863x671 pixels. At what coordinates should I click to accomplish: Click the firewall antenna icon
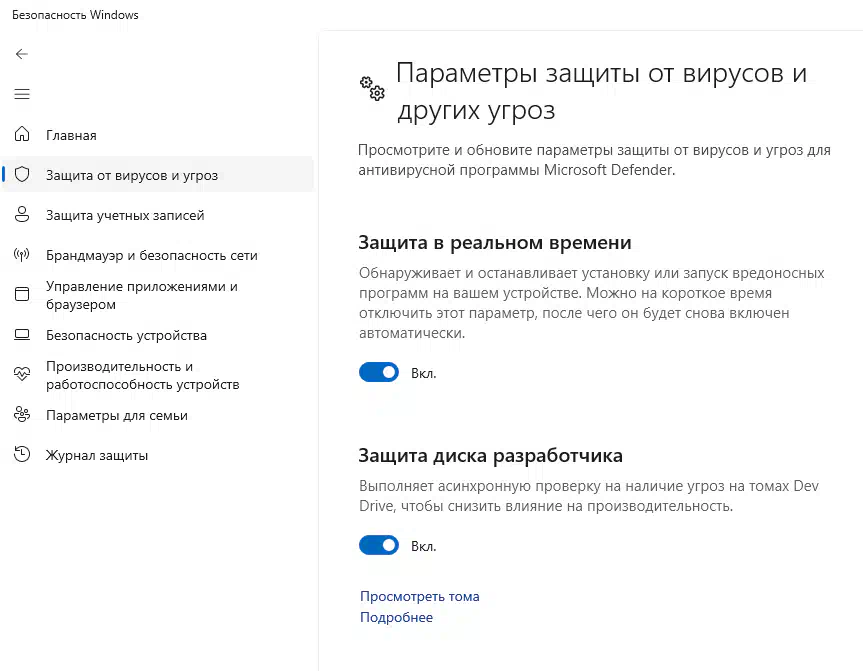point(22,255)
